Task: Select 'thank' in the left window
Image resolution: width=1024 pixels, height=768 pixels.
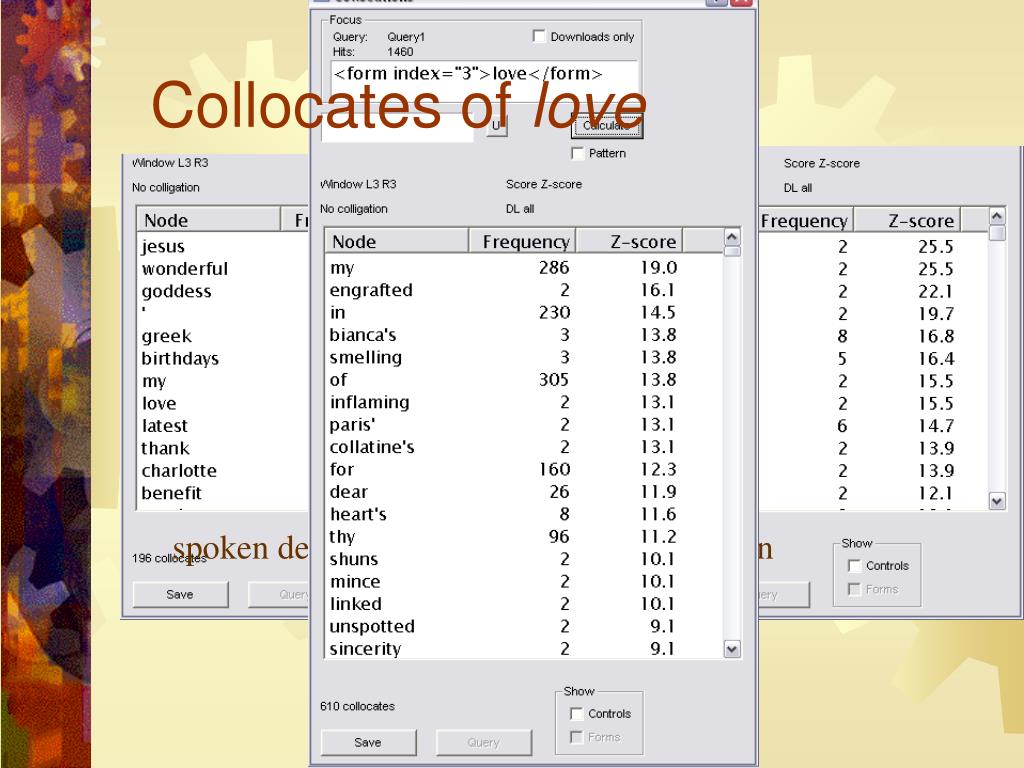Action: point(165,448)
